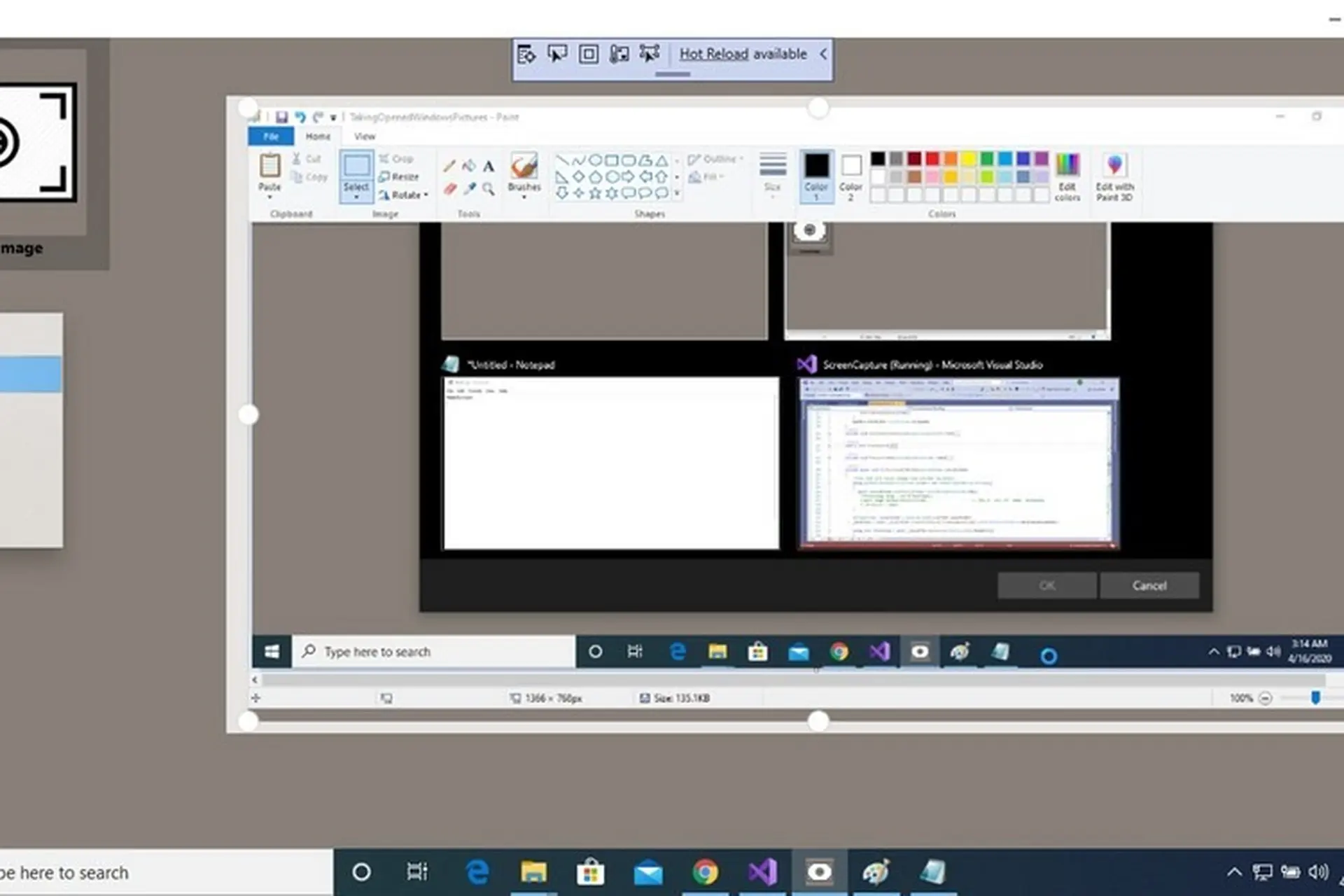Viewport: 1344px width, 896px height.
Task: Open the Size line thickness dropdown
Action: [x=772, y=174]
